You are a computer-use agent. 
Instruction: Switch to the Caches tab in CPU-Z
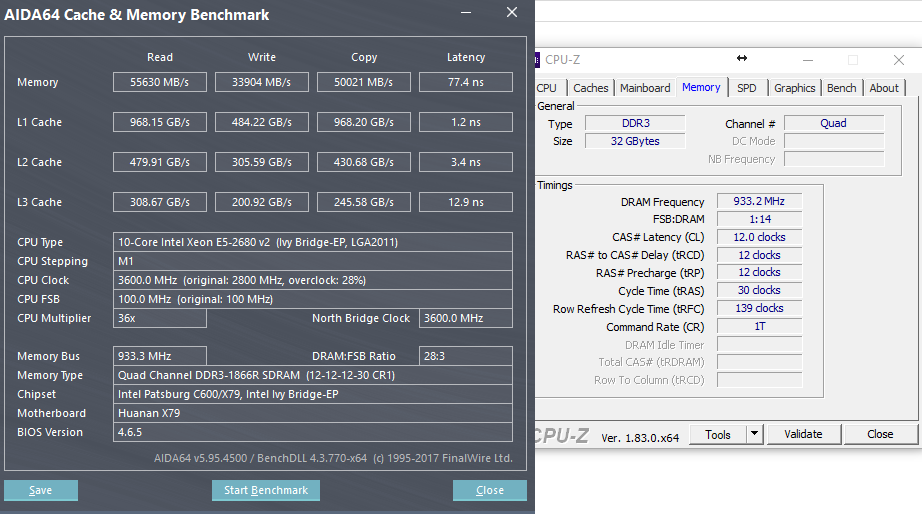coord(590,88)
